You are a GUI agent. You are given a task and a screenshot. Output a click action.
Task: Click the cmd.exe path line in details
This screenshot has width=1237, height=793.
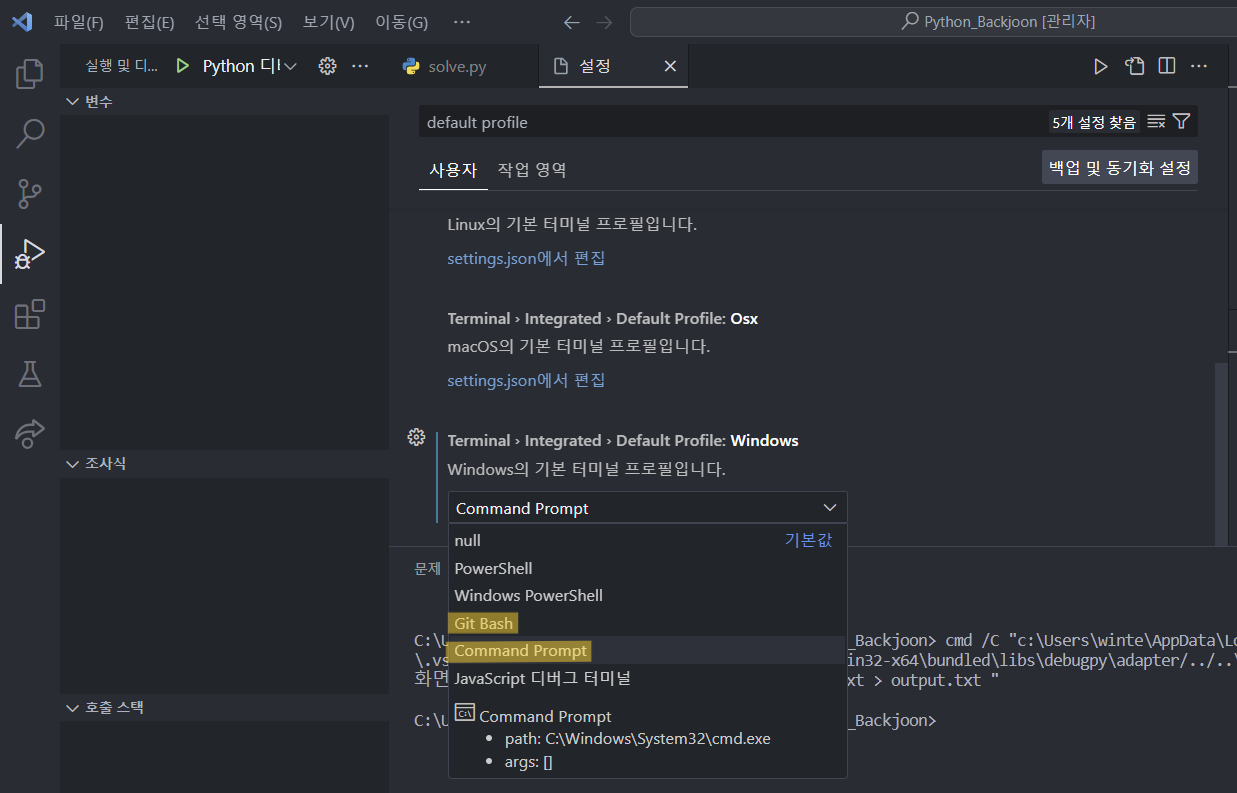[x=637, y=739]
